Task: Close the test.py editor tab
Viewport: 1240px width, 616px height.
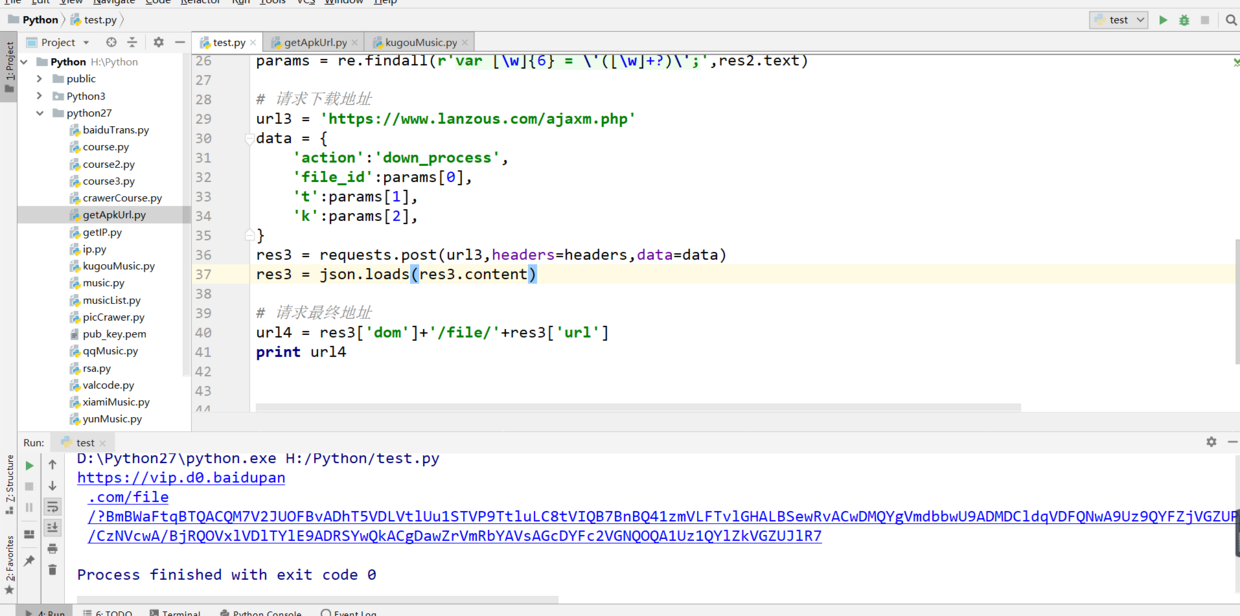Action: coord(253,43)
